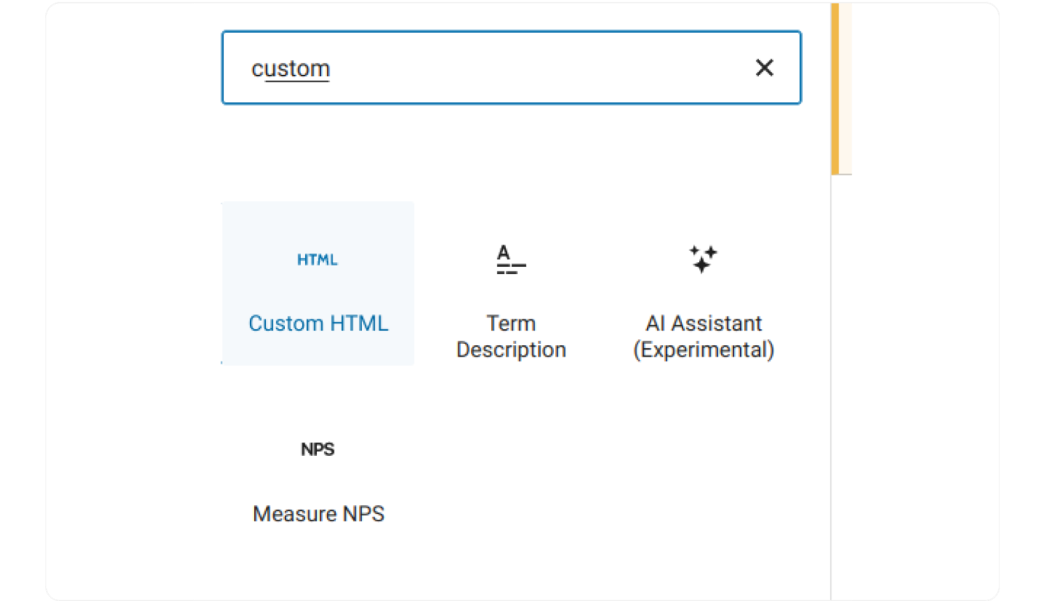The height and width of the screenshot is (601, 1044).
Task: Click the word "Description" under Term
Action: (x=511, y=350)
